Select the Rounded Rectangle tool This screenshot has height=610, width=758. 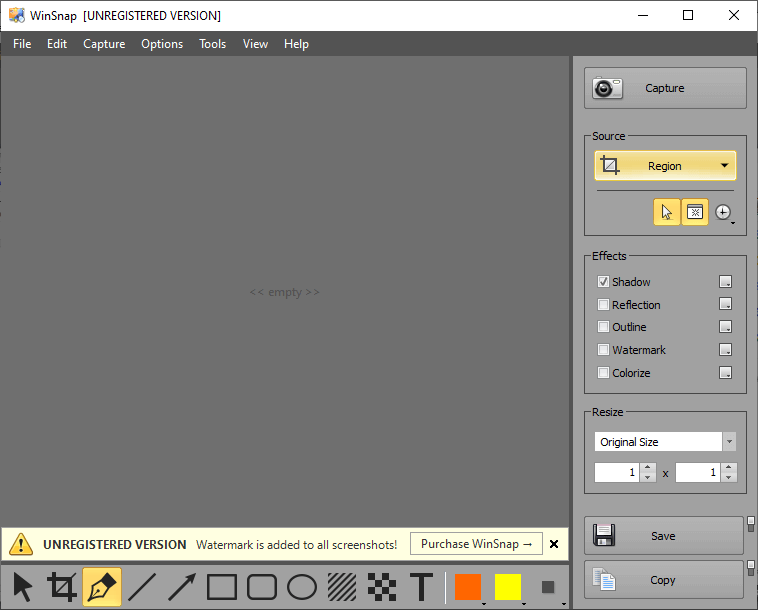pos(262,587)
